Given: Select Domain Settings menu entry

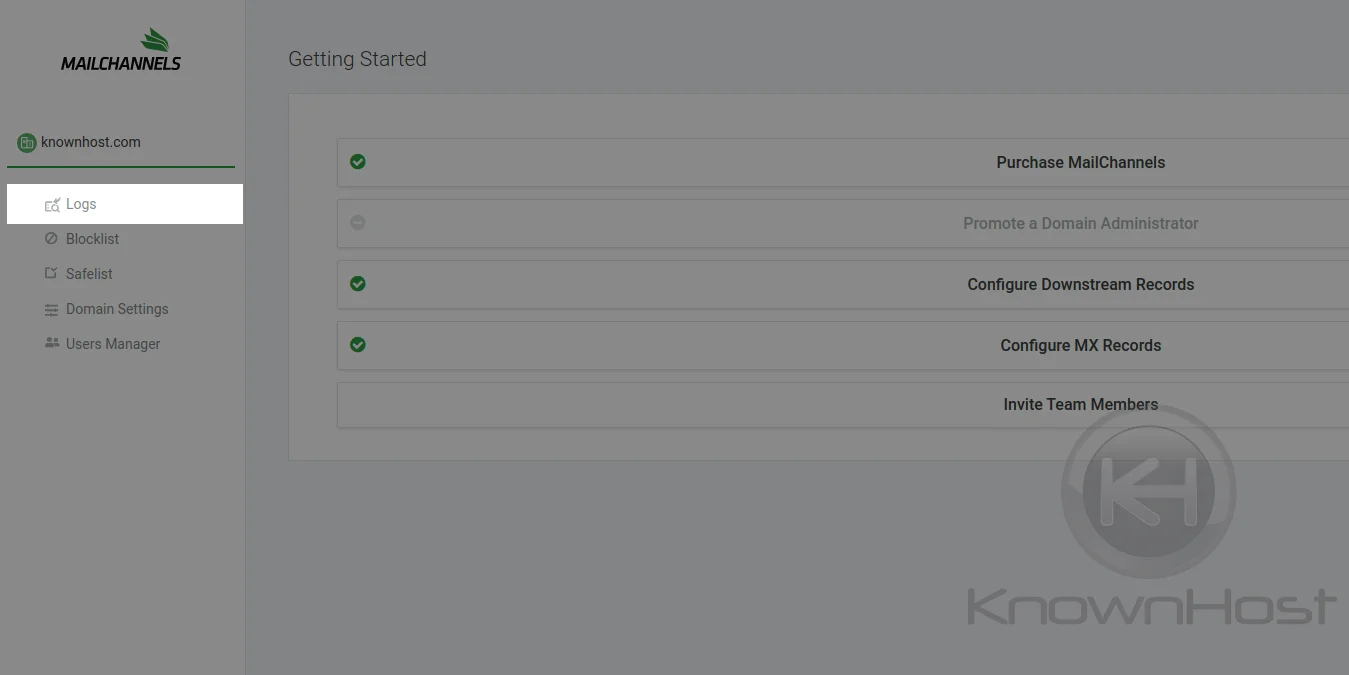Looking at the screenshot, I should coord(117,309).
